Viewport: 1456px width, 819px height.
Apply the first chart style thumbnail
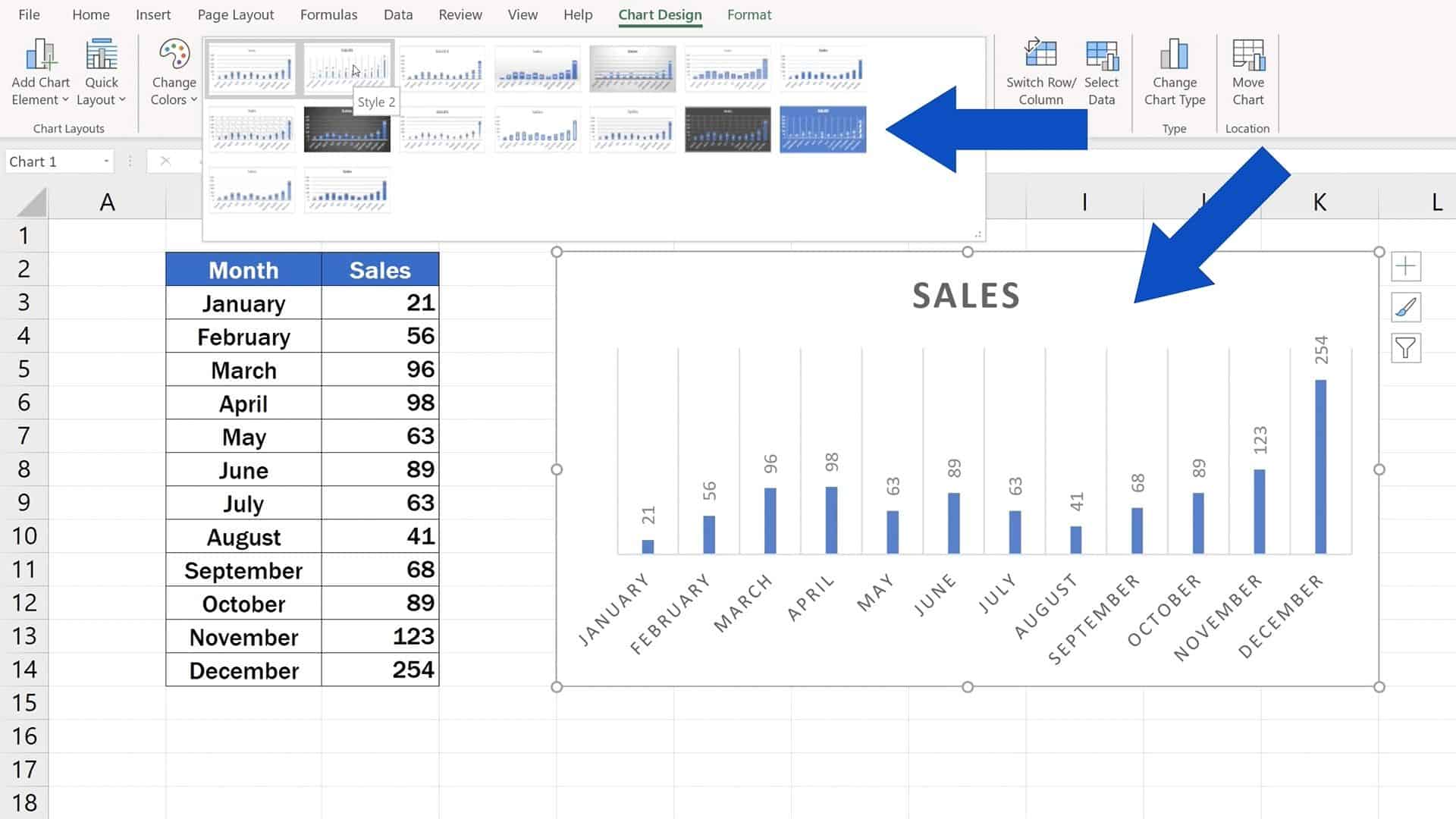point(252,67)
